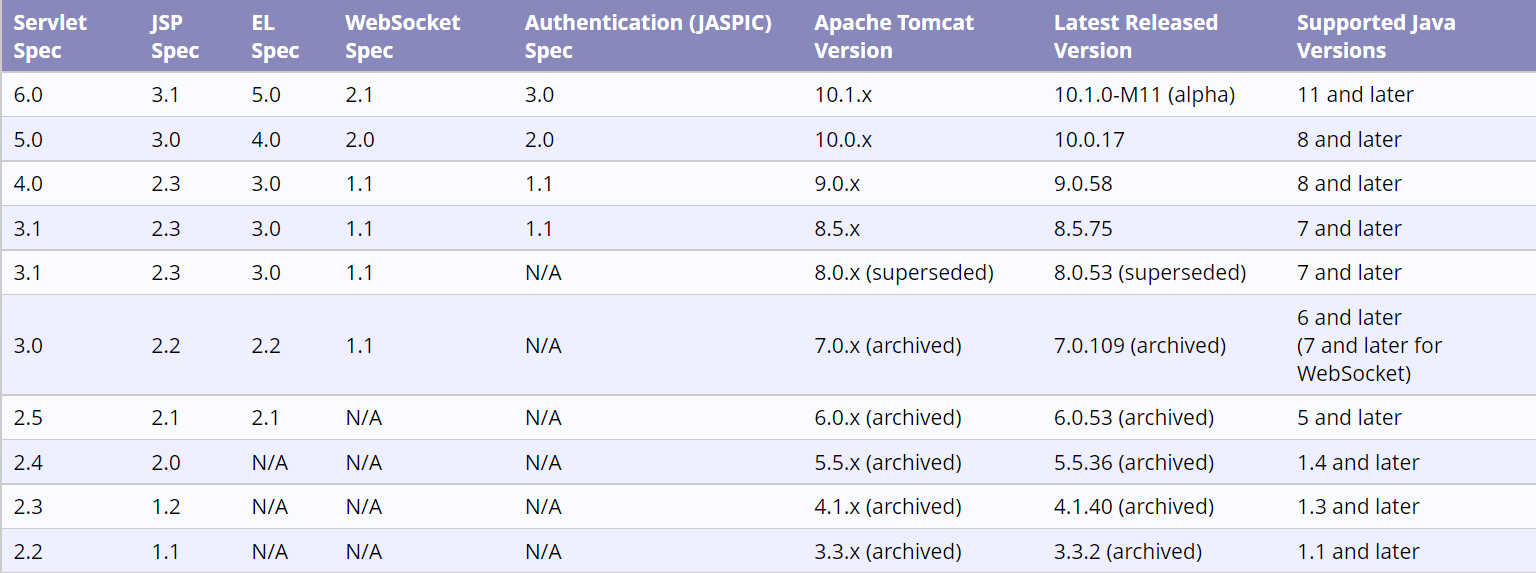1536x573 pixels.
Task: Click the EL Spec column header
Action: tap(275, 36)
